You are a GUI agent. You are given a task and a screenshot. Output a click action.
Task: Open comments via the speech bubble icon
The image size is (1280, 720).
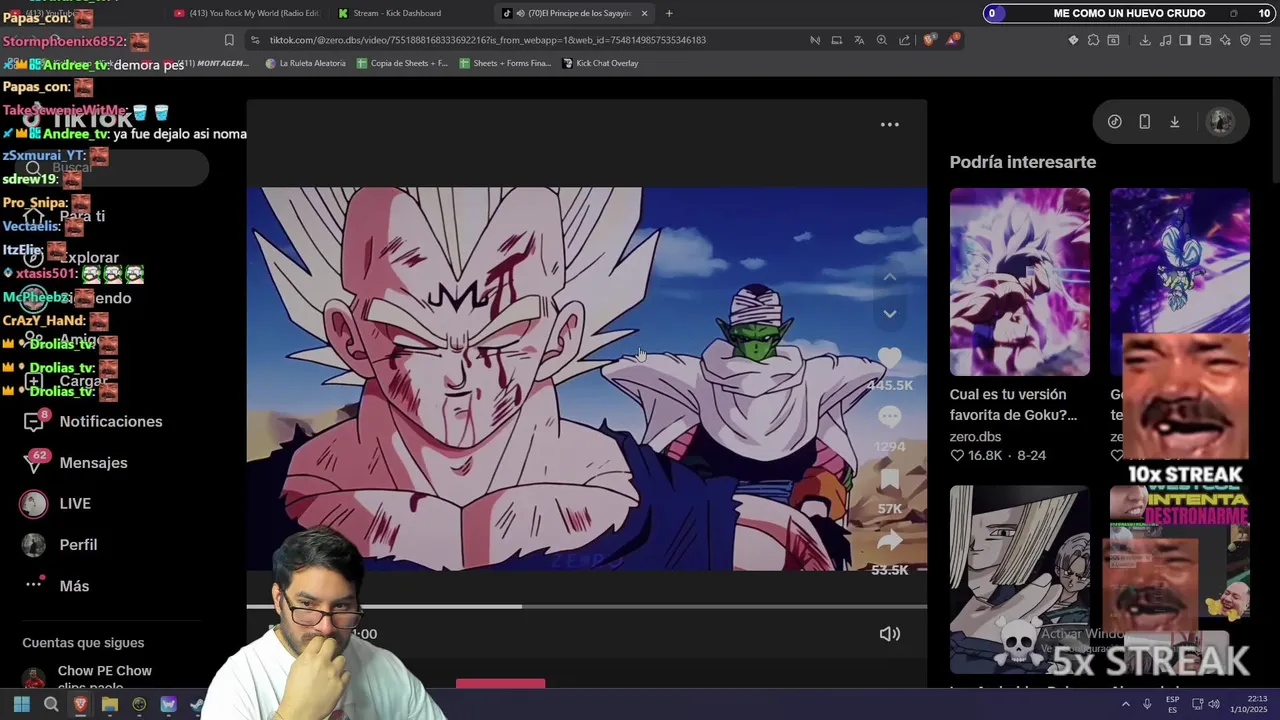click(x=889, y=417)
